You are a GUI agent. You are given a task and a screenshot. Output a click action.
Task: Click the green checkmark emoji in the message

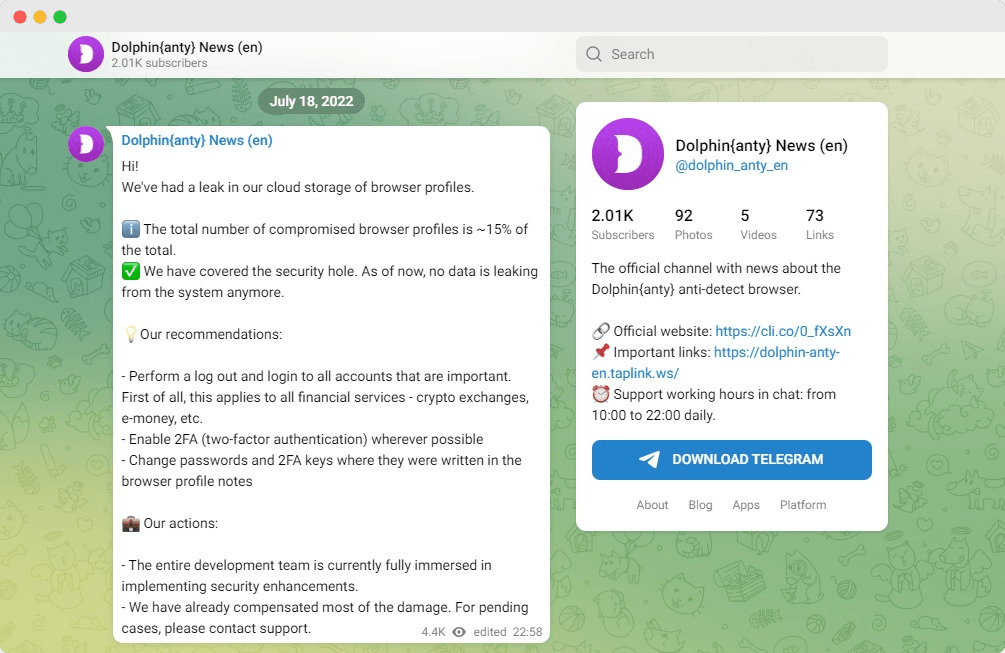pyautogui.click(x=131, y=271)
